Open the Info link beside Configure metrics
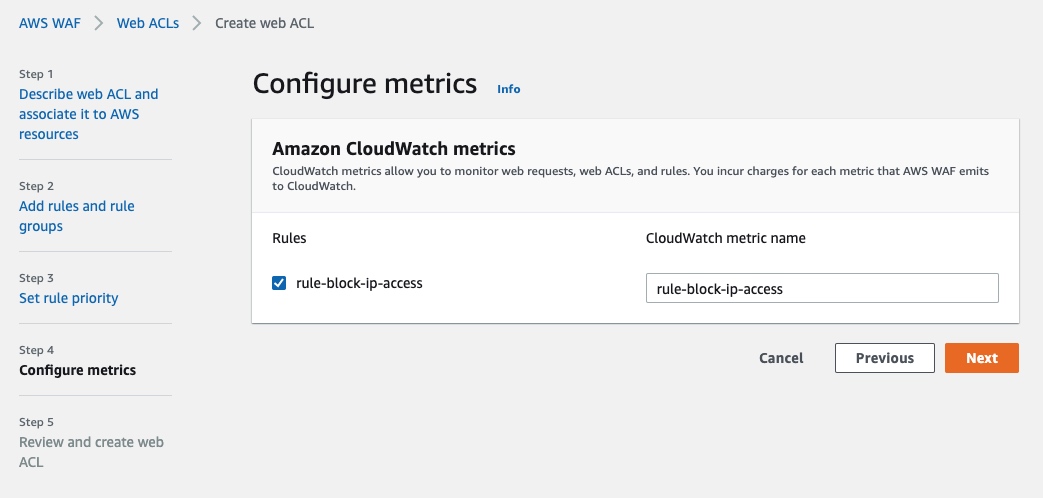1043x498 pixels. click(x=508, y=89)
